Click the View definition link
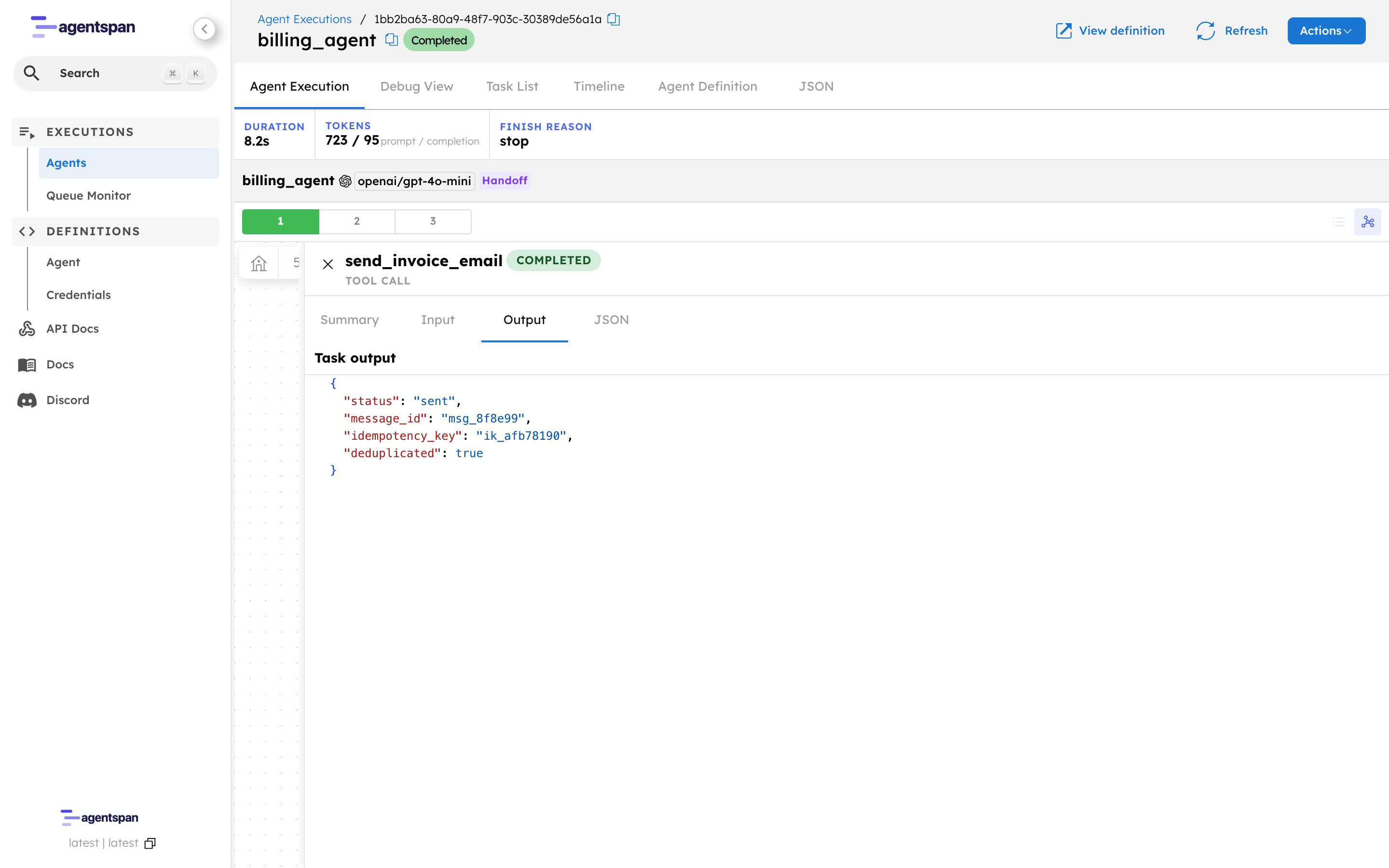 1110,30
